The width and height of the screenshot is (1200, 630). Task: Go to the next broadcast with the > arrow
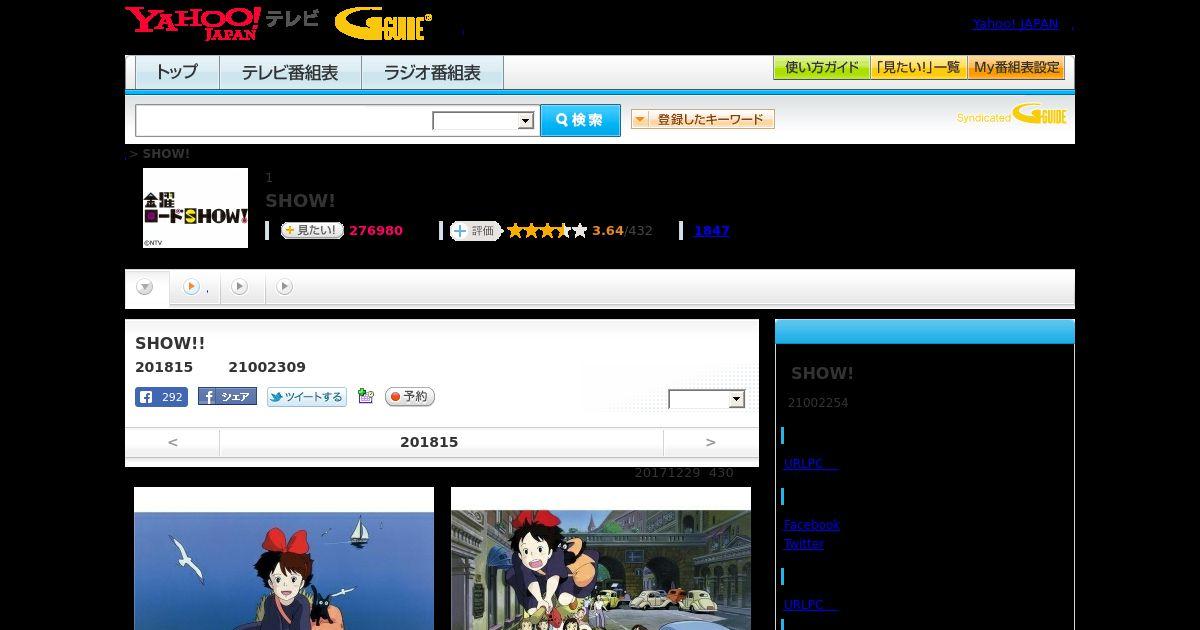pos(711,442)
